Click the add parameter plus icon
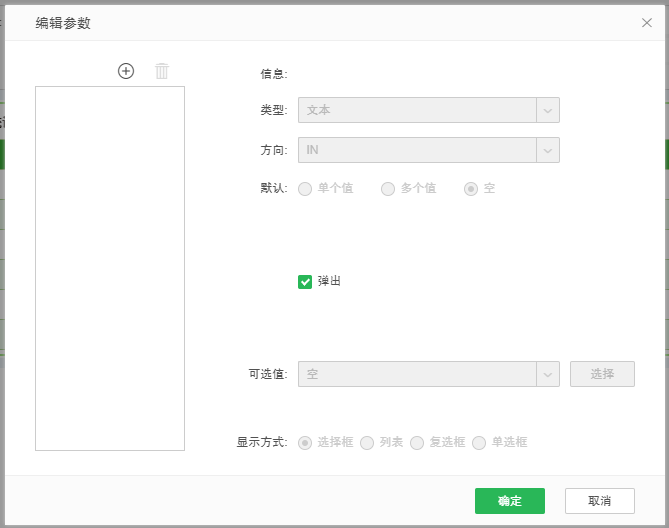Viewport: 669px width, 528px height. click(x=126, y=71)
